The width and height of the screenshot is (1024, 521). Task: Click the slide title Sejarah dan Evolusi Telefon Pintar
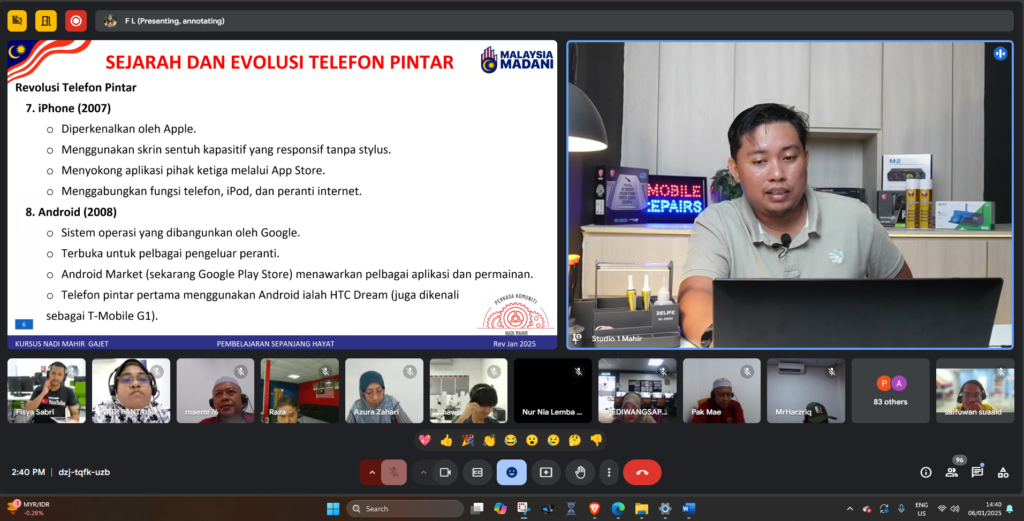click(x=280, y=62)
